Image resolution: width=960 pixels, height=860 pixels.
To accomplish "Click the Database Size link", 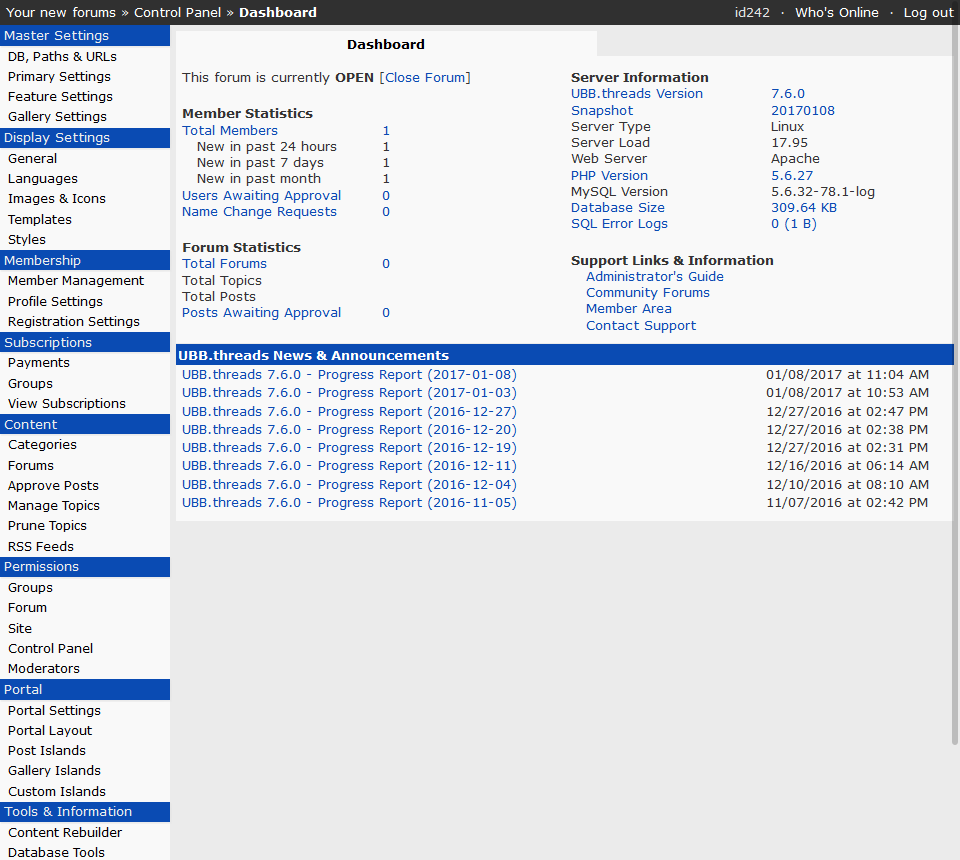I will 618,208.
